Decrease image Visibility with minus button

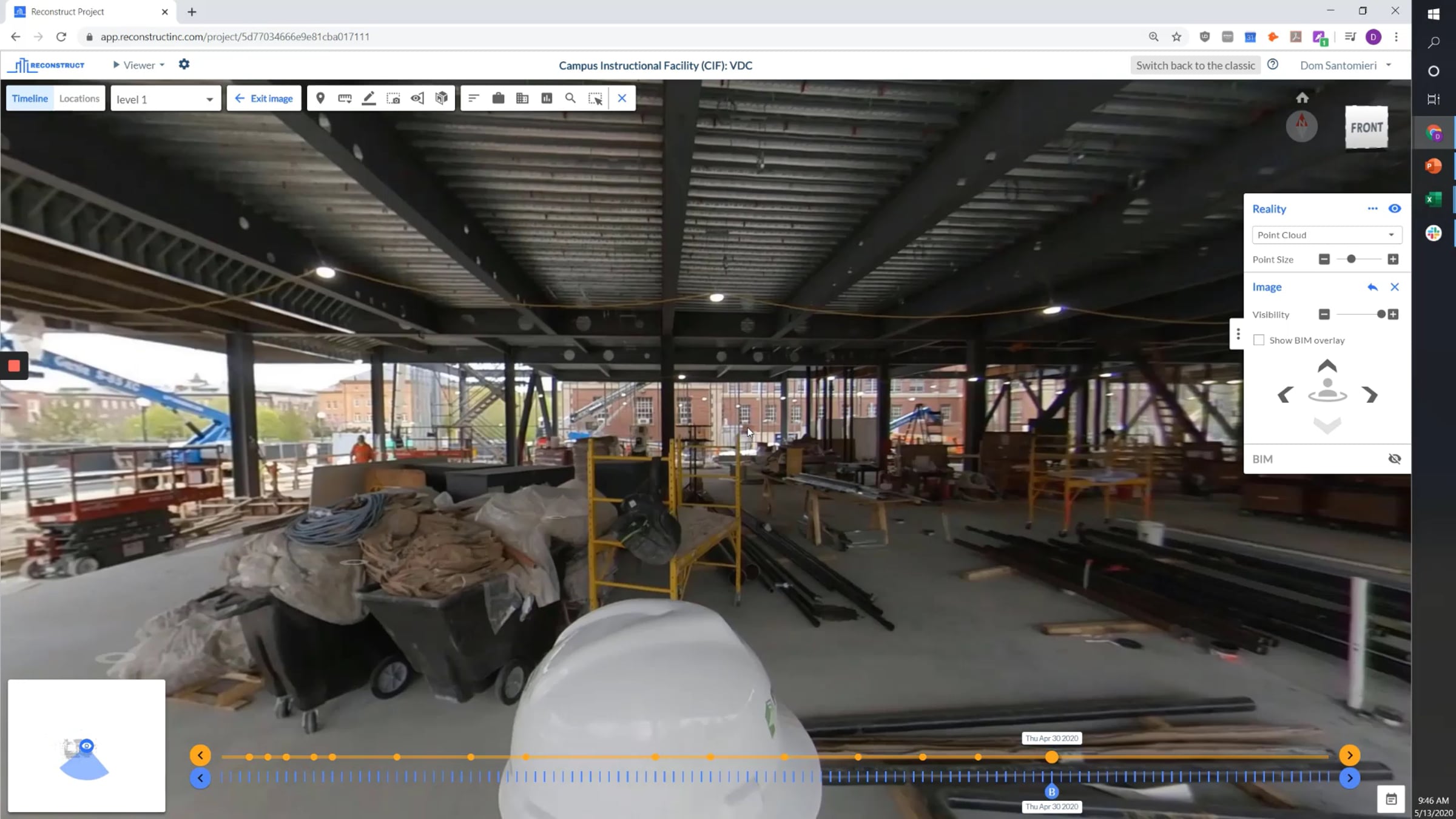(x=1324, y=314)
